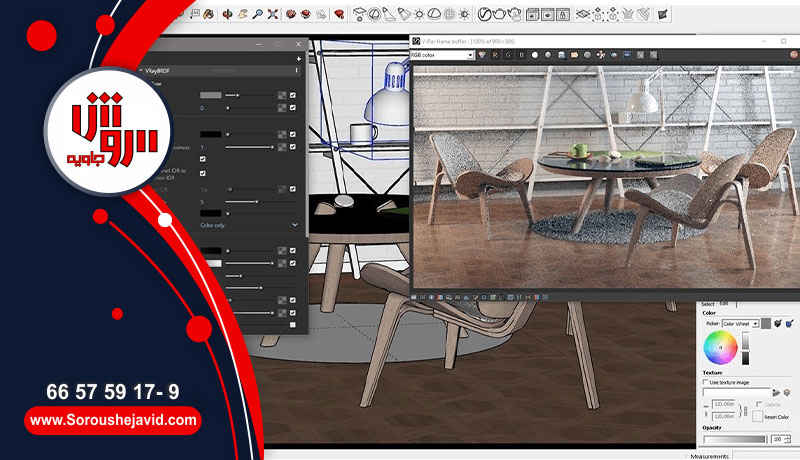
Task: Select the Zoom magnifier tool
Action: click(258, 14)
